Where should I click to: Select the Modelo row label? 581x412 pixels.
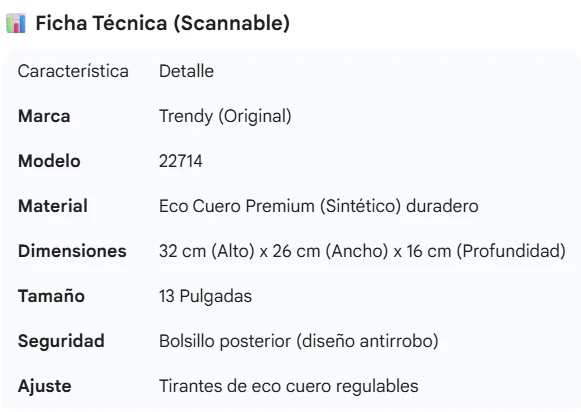coord(49,161)
